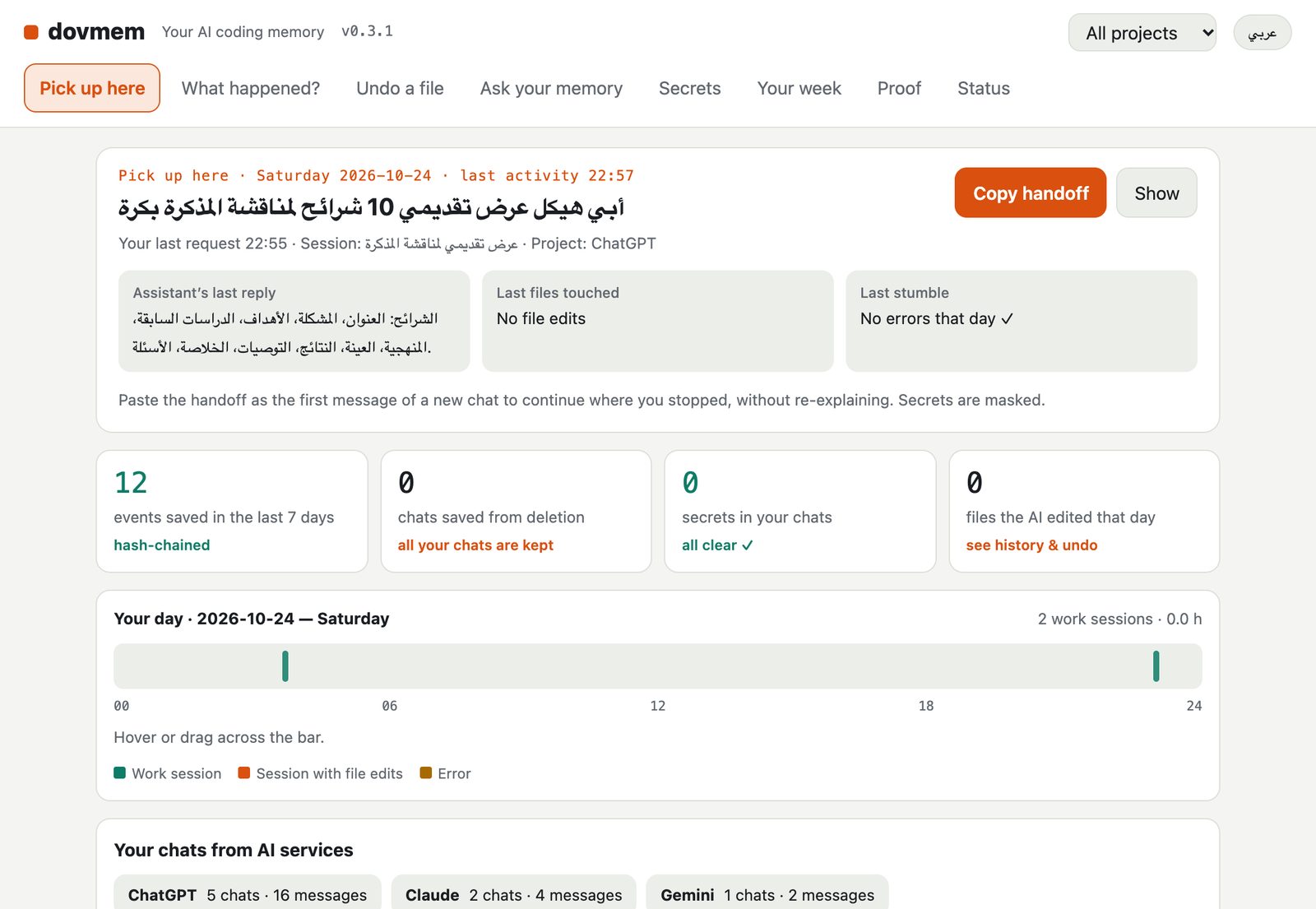Click the early-morning work session marker on timeline
This screenshot has height=909, width=1316.
pyautogui.click(x=285, y=666)
